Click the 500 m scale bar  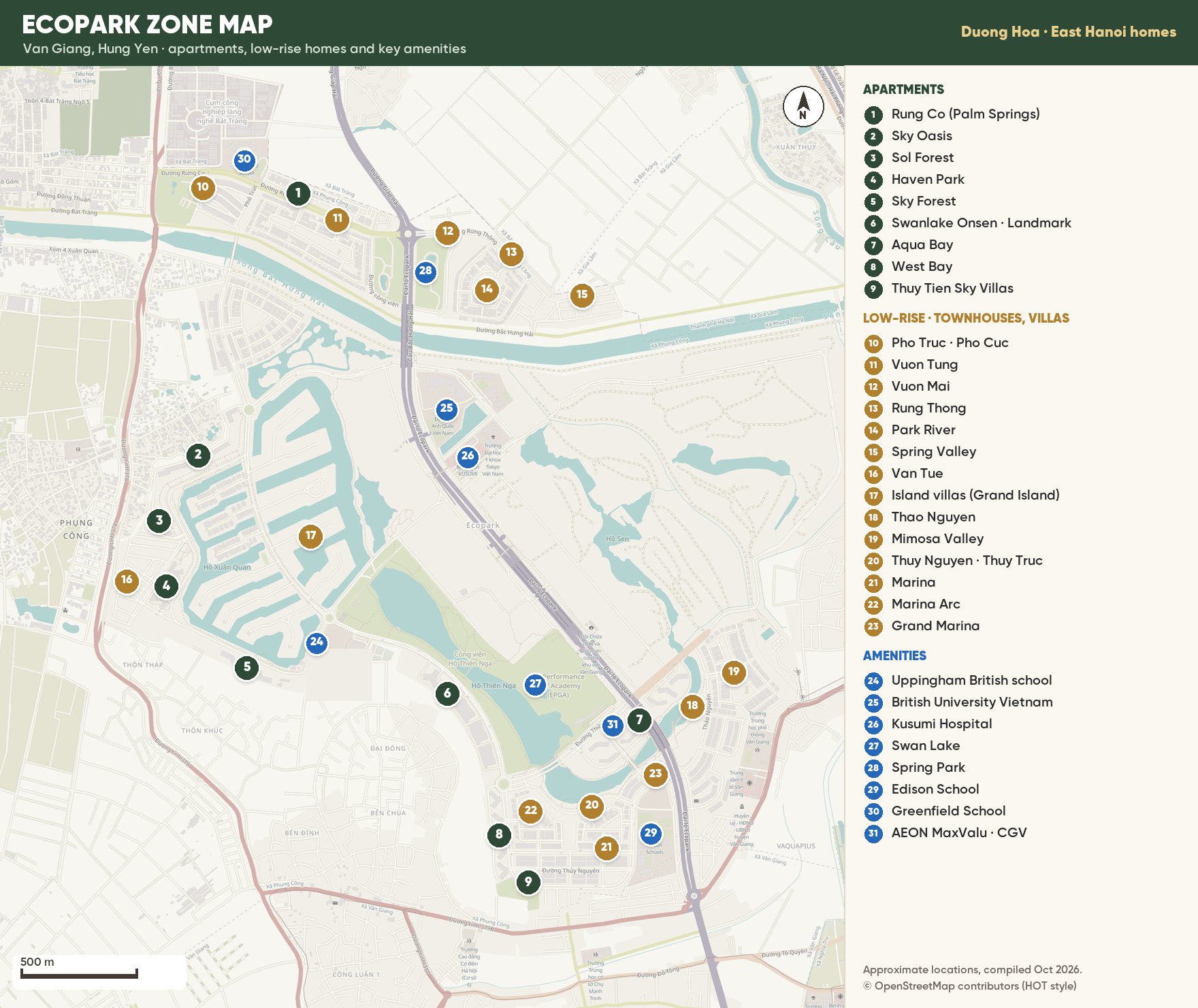[79, 973]
